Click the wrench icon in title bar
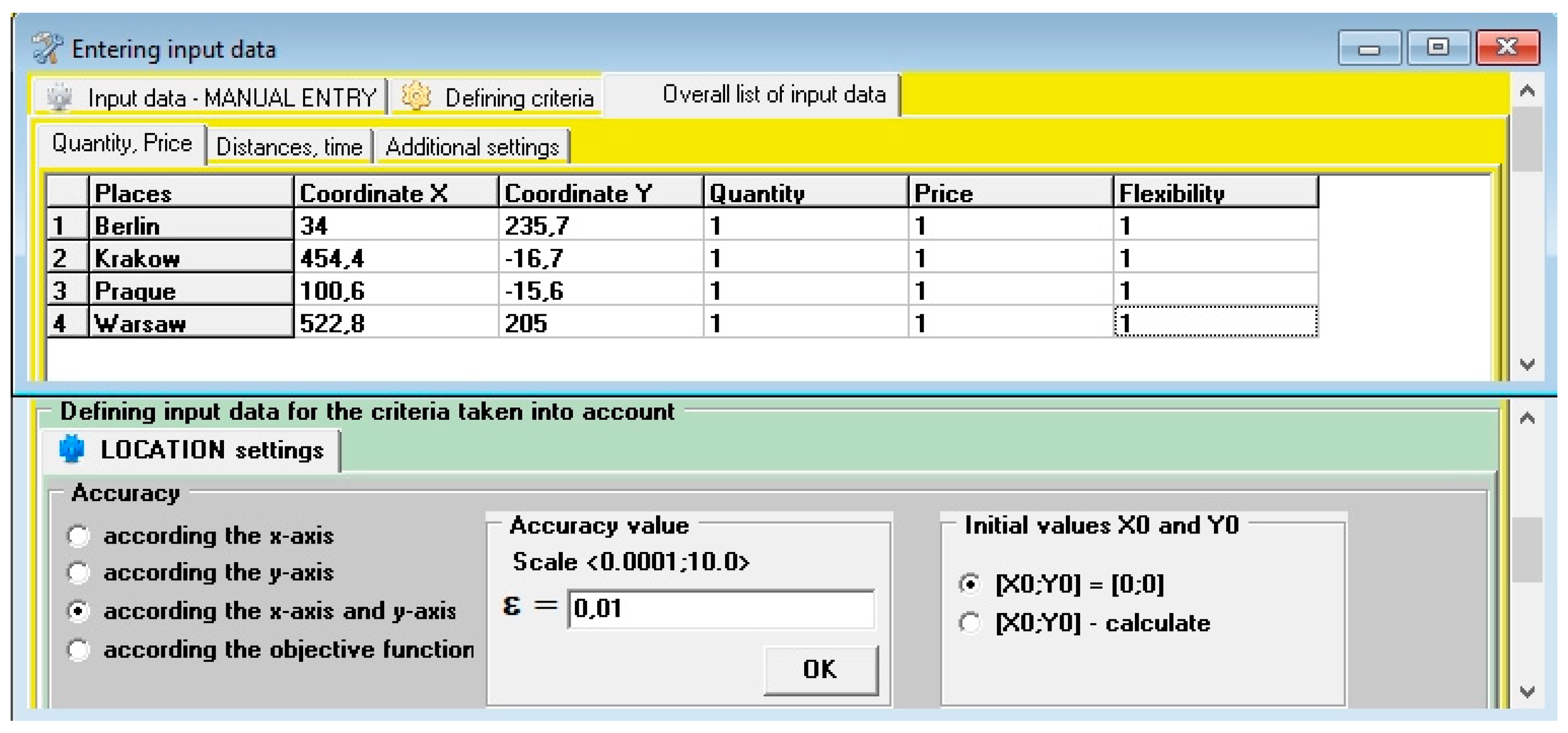This screenshot has width=1568, height=733. [47, 49]
